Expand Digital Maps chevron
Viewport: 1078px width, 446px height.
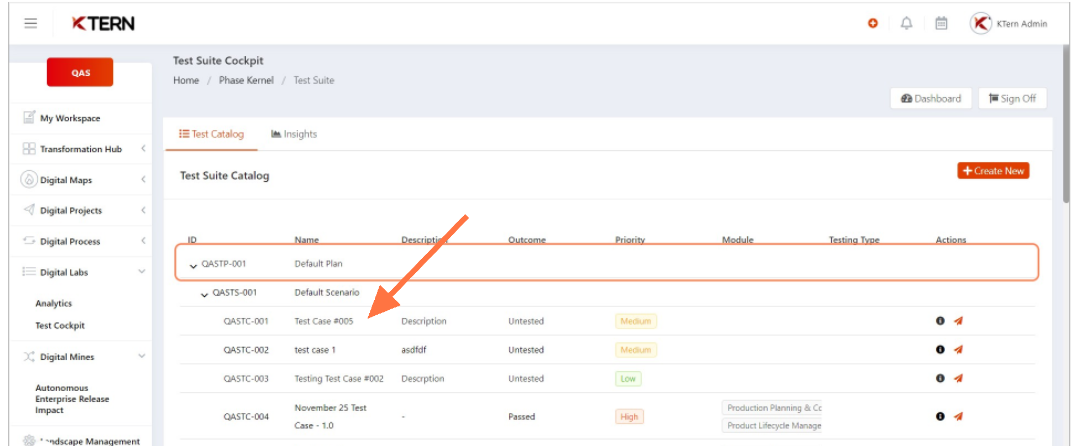[x=142, y=179]
